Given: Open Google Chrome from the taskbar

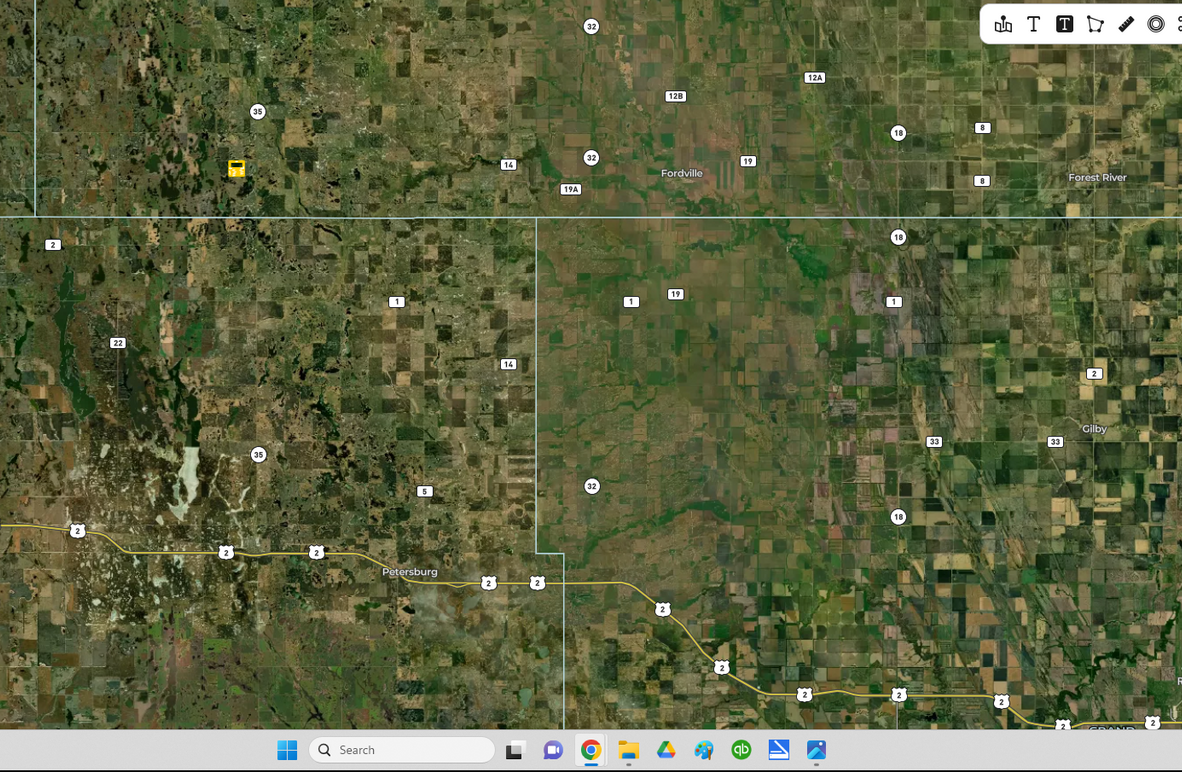Looking at the screenshot, I should (x=591, y=750).
